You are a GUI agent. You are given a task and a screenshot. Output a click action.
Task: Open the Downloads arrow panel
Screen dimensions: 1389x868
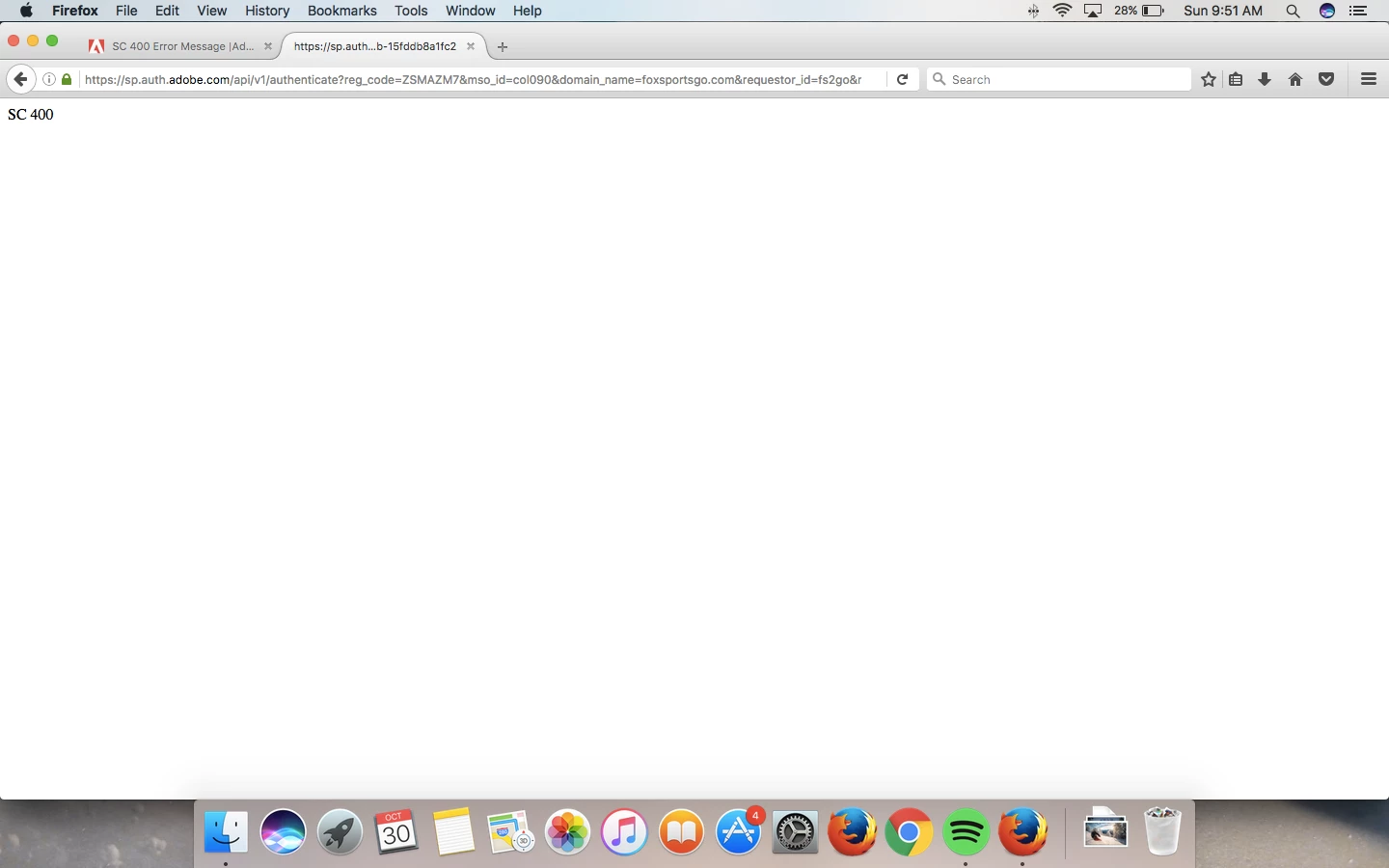pos(1265,79)
